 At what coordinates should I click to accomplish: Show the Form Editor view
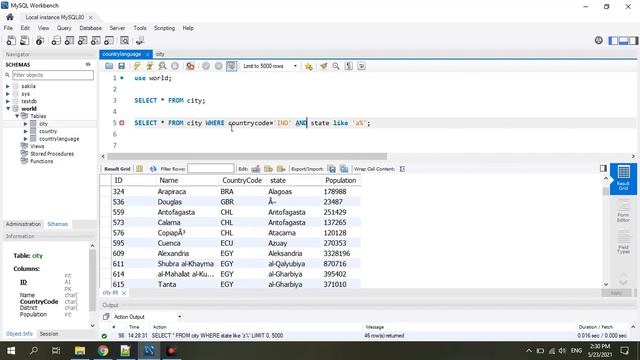pos(623,211)
